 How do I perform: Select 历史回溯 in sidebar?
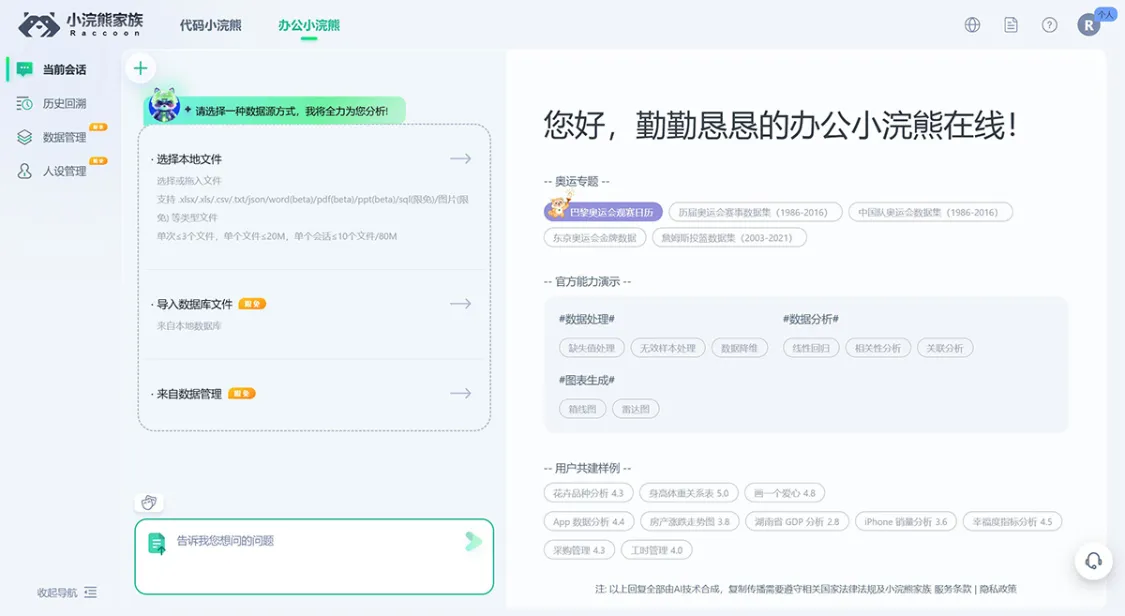64,103
